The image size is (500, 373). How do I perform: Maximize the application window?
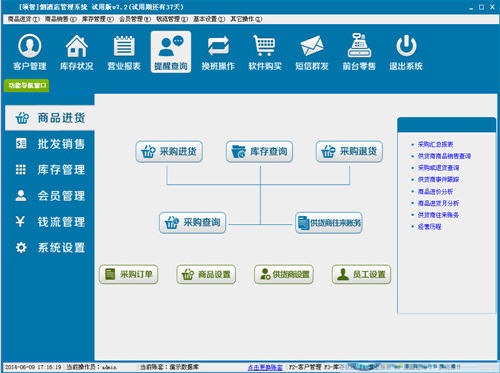click(x=481, y=7)
